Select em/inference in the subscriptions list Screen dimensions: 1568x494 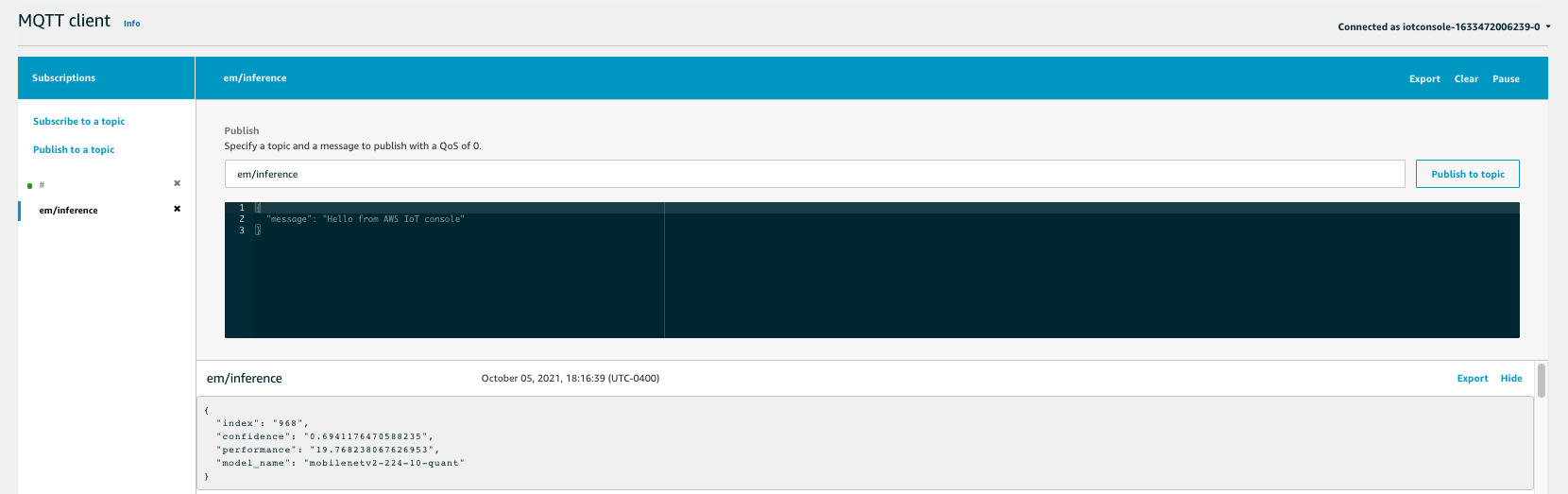pyautogui.click(x=68, y=211)
